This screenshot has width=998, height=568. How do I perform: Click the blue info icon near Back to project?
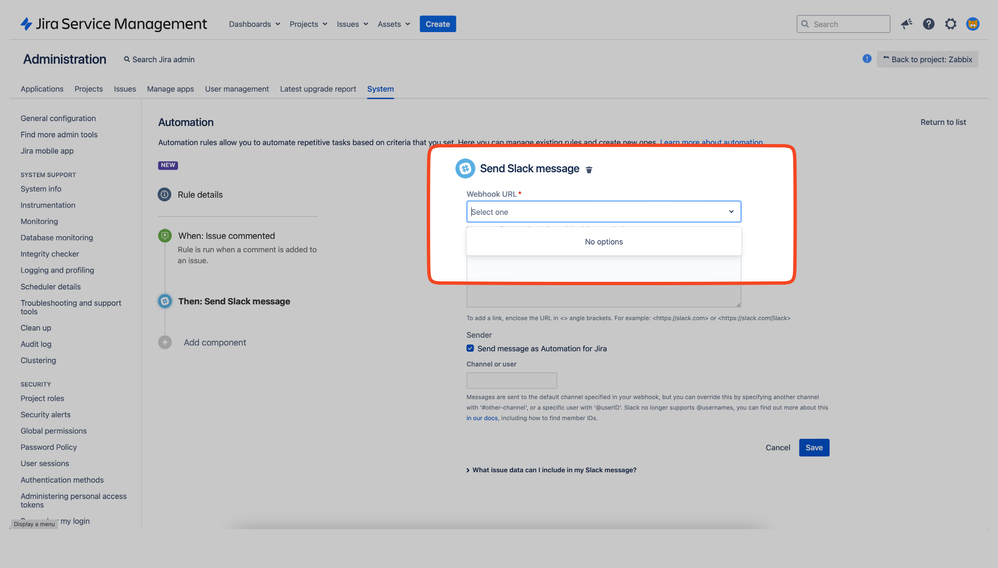867,59
